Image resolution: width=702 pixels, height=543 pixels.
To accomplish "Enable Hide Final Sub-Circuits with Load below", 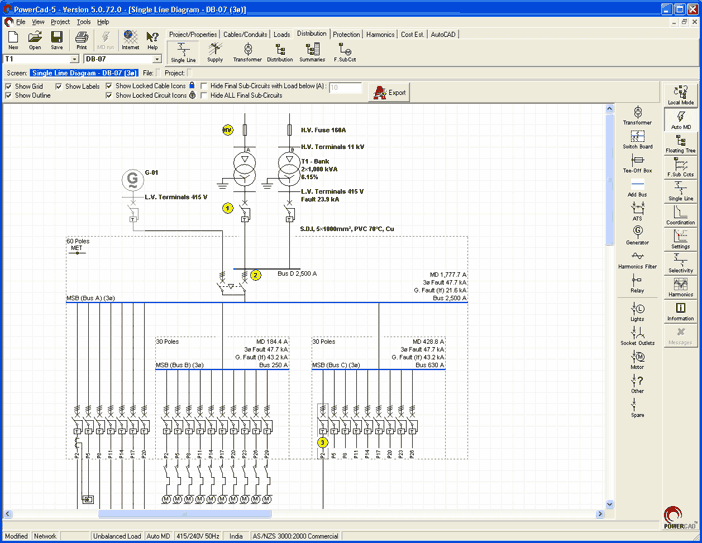I will tap(204, 86).
